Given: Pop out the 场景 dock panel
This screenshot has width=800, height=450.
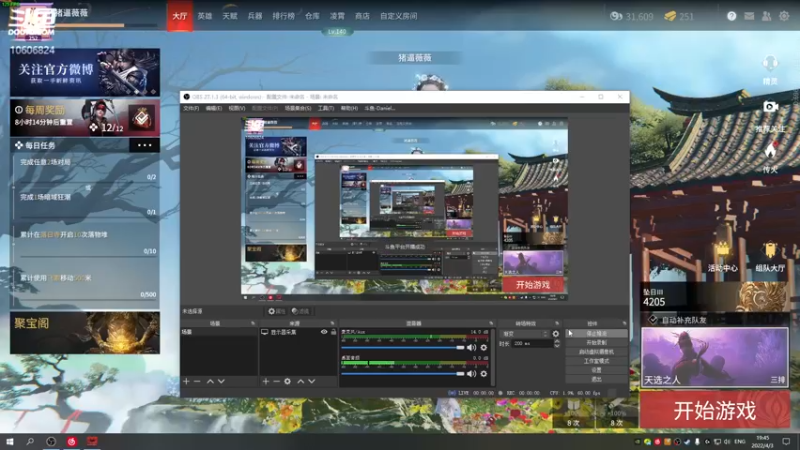Looking at the screenshot, I should point(253,323).
